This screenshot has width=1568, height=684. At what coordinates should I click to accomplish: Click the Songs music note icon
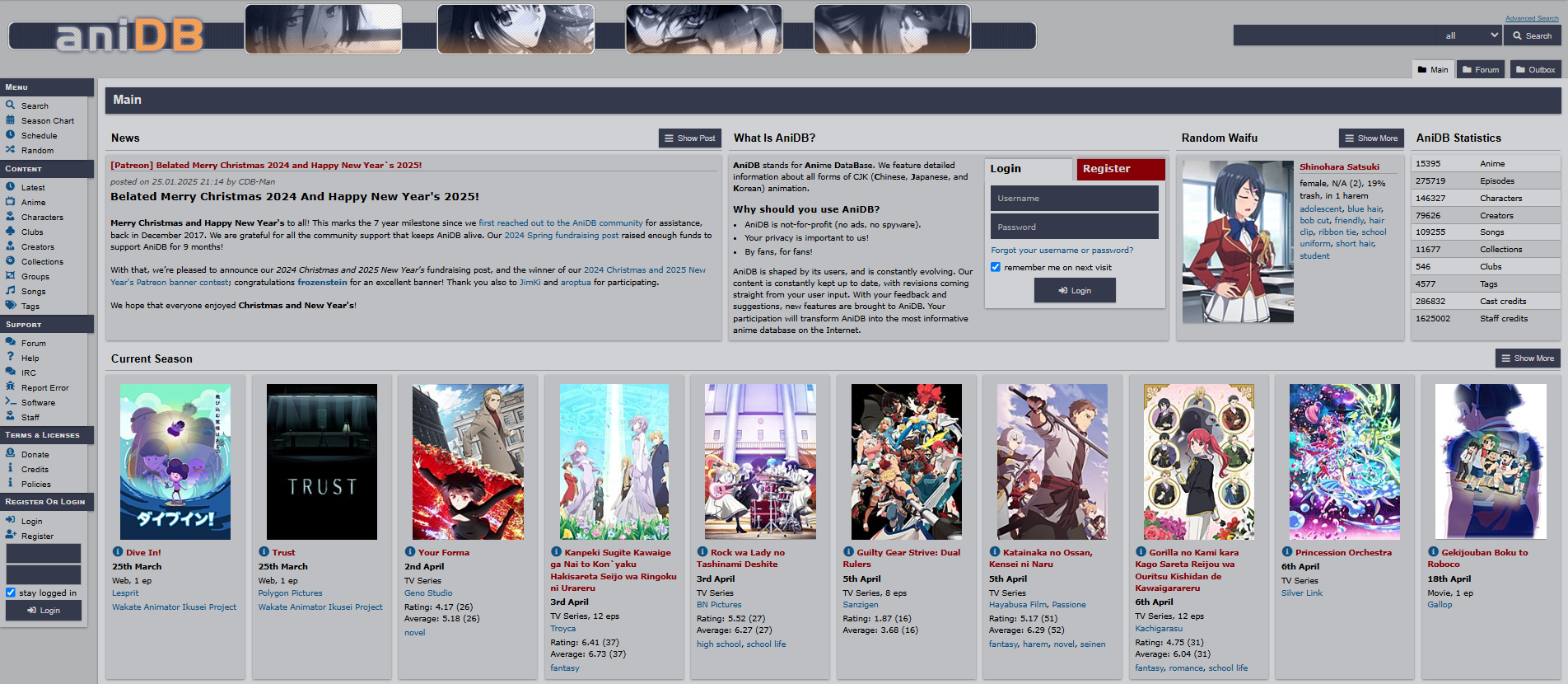pos(11,291)
